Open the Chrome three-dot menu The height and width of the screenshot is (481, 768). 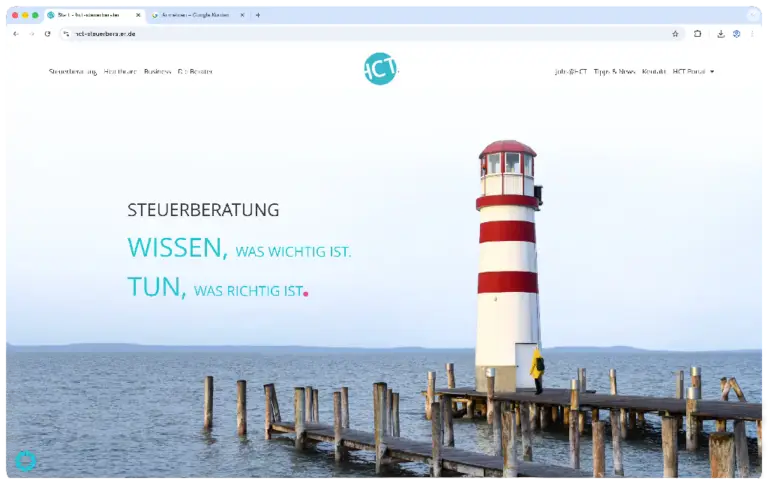click(x=752, y=34)
